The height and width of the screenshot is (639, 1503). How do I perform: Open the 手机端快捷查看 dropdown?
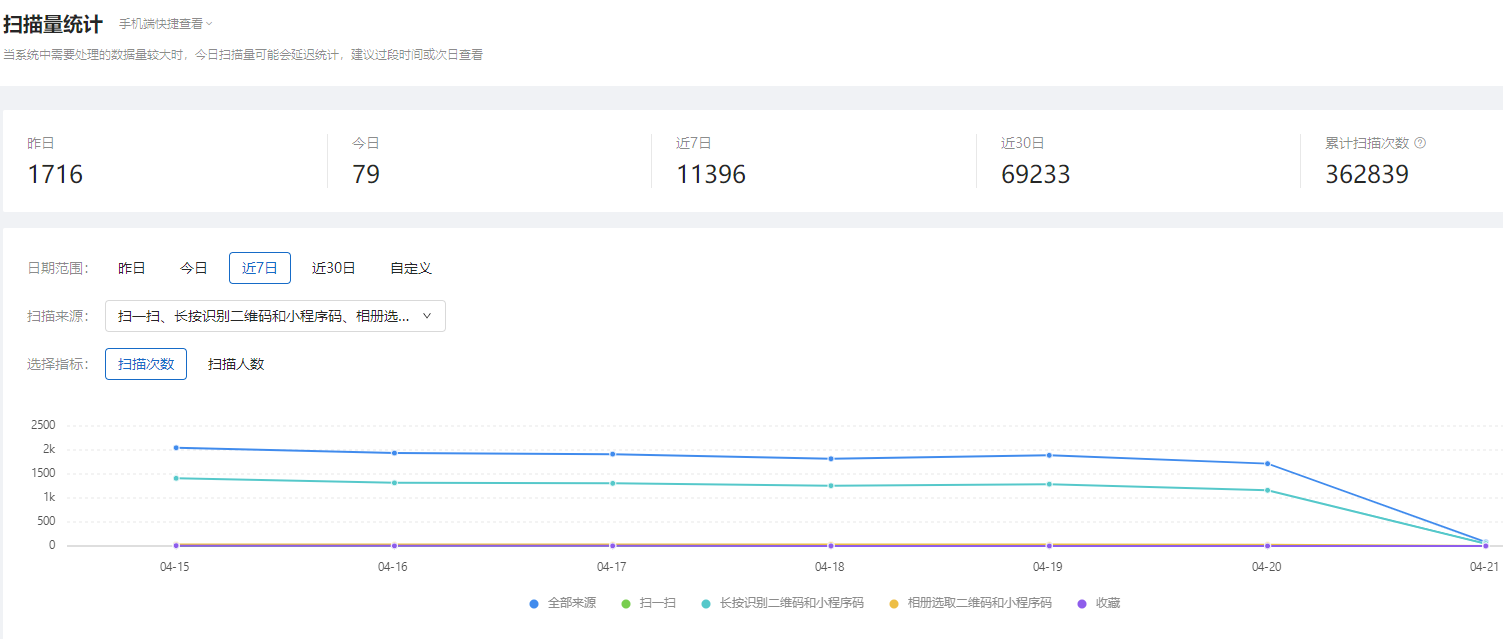pyautogui.click(x=165, y=24)
